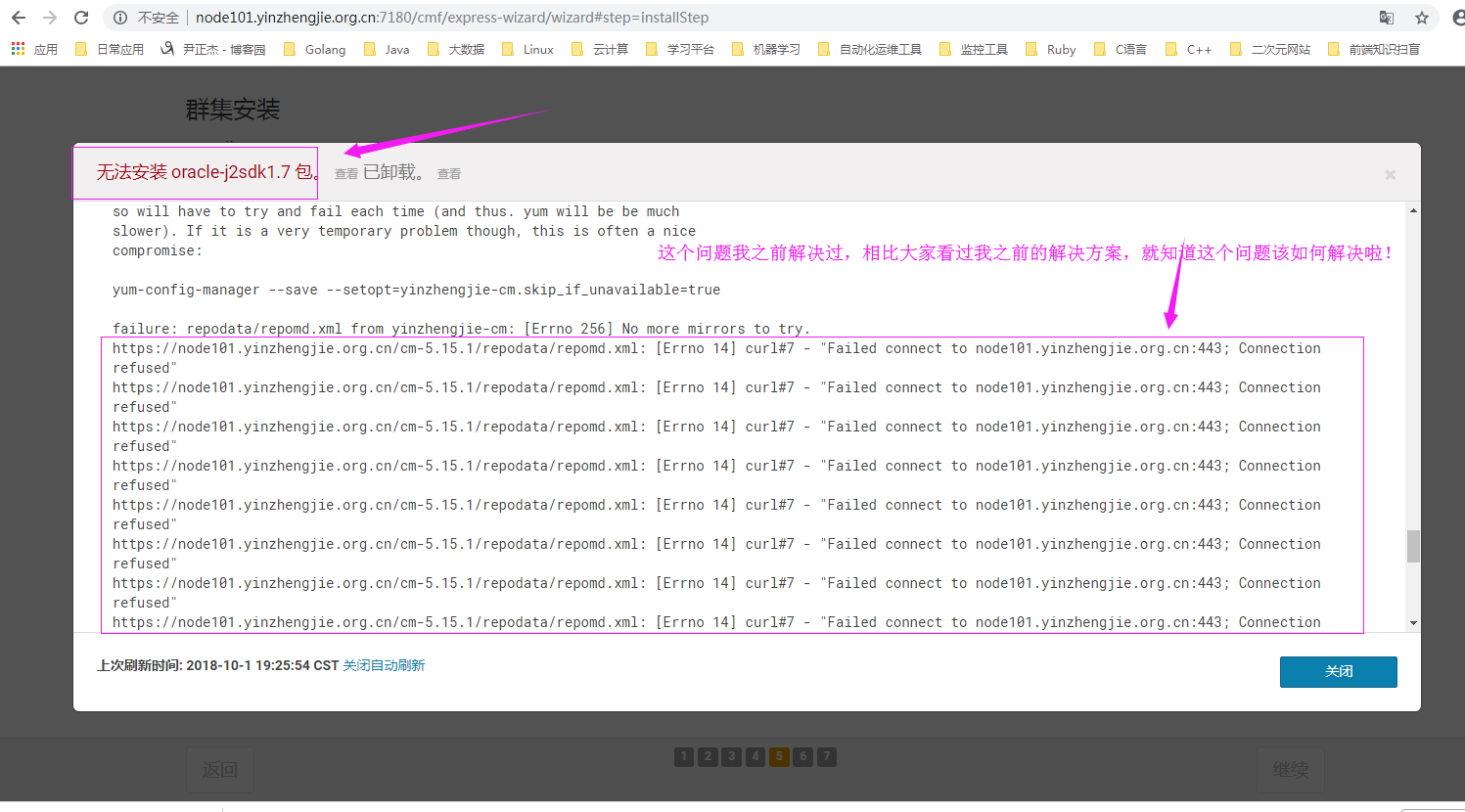This screenshot has width=1465, height=812.
Task: Open the 自动化运维工具 bookmark folder
Action: coord(870,49)
